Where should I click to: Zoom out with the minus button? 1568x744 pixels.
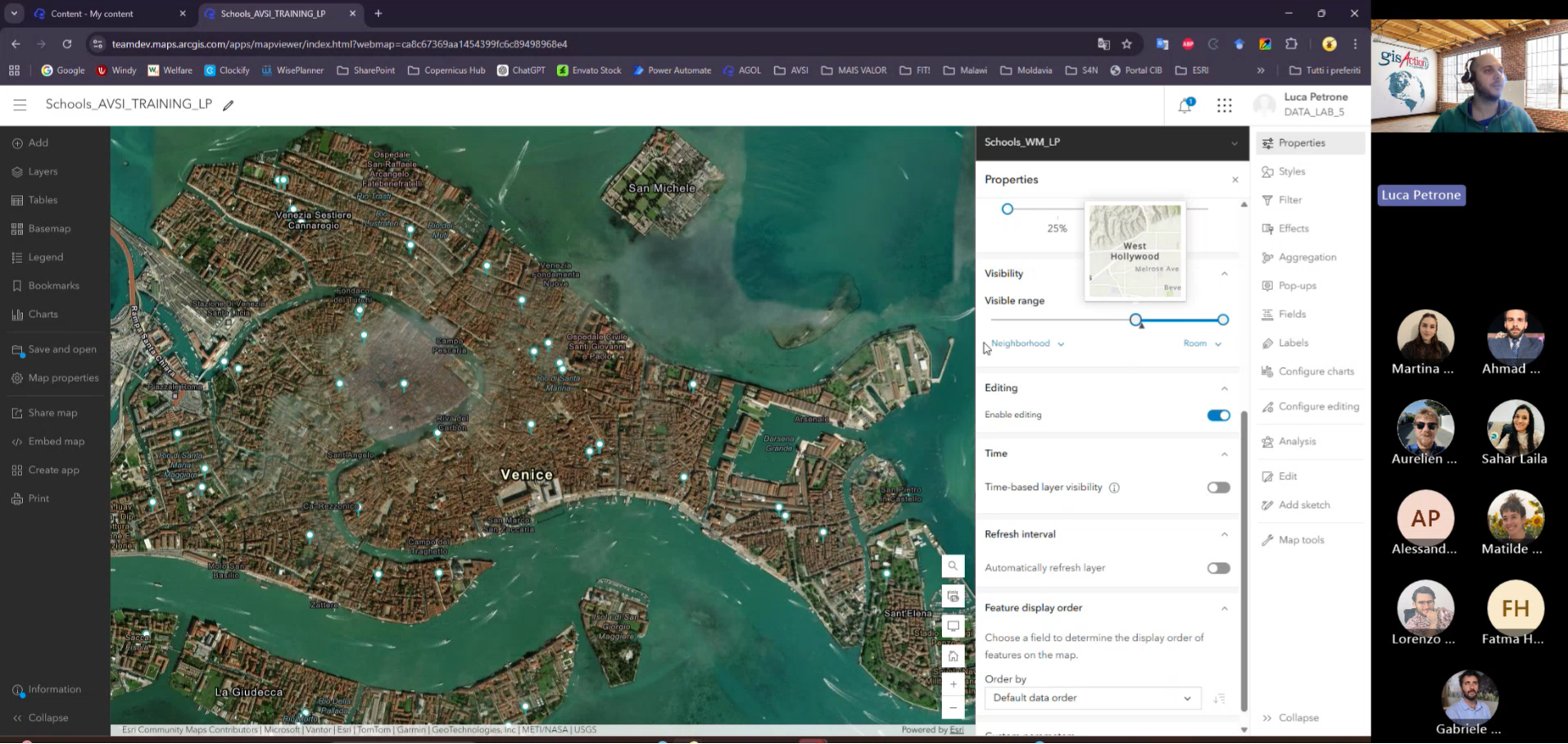(953, 708)
